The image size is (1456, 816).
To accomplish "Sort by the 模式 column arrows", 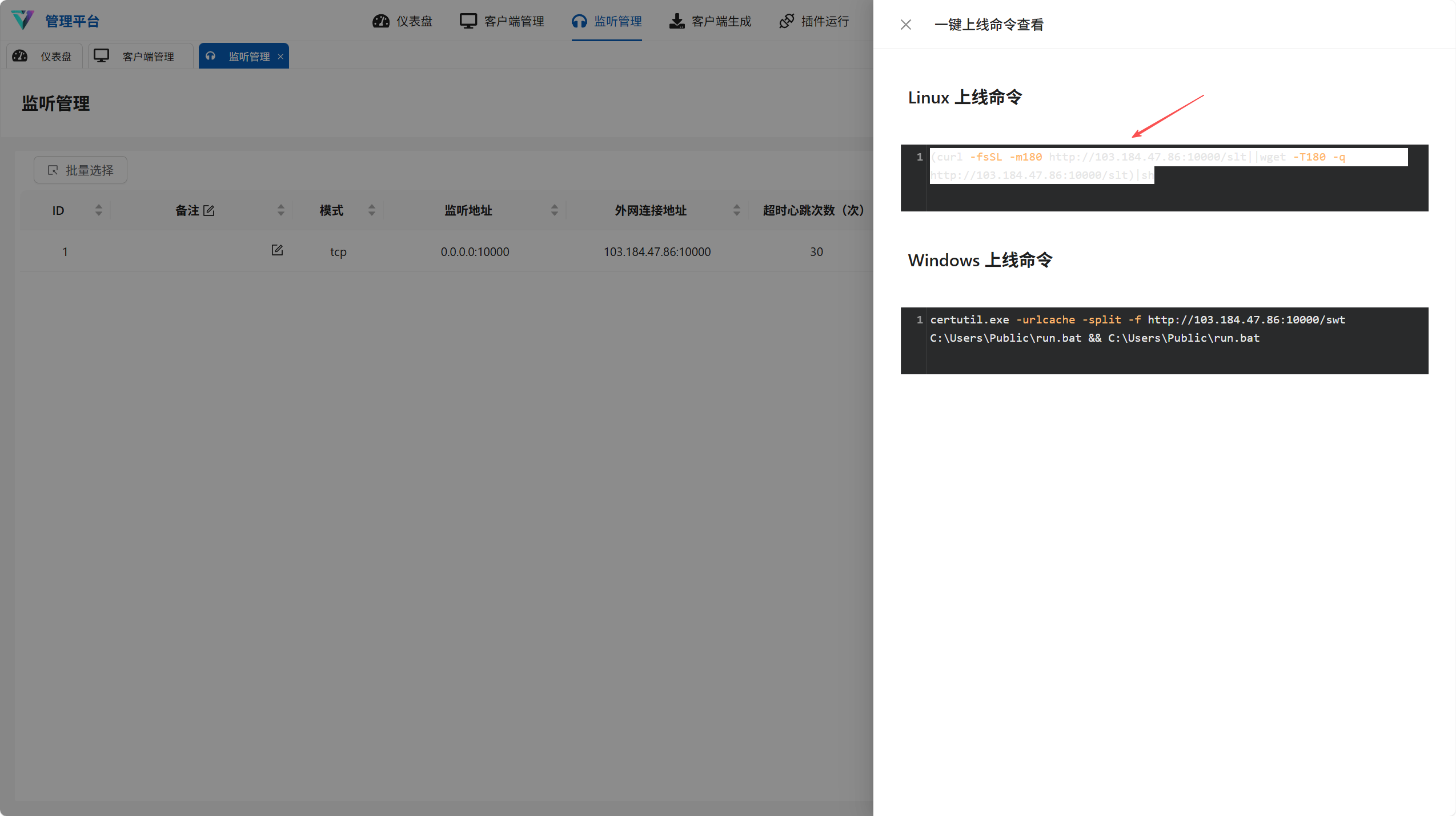I will [372, 210].
